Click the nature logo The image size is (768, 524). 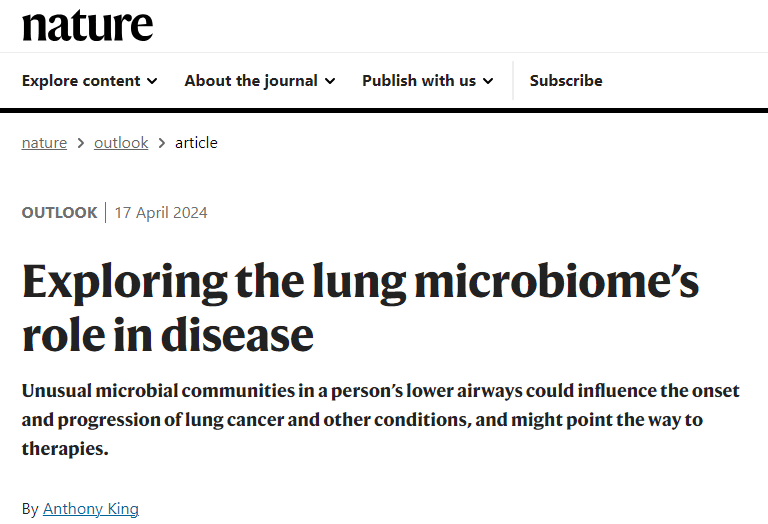[x=88, y=25]
